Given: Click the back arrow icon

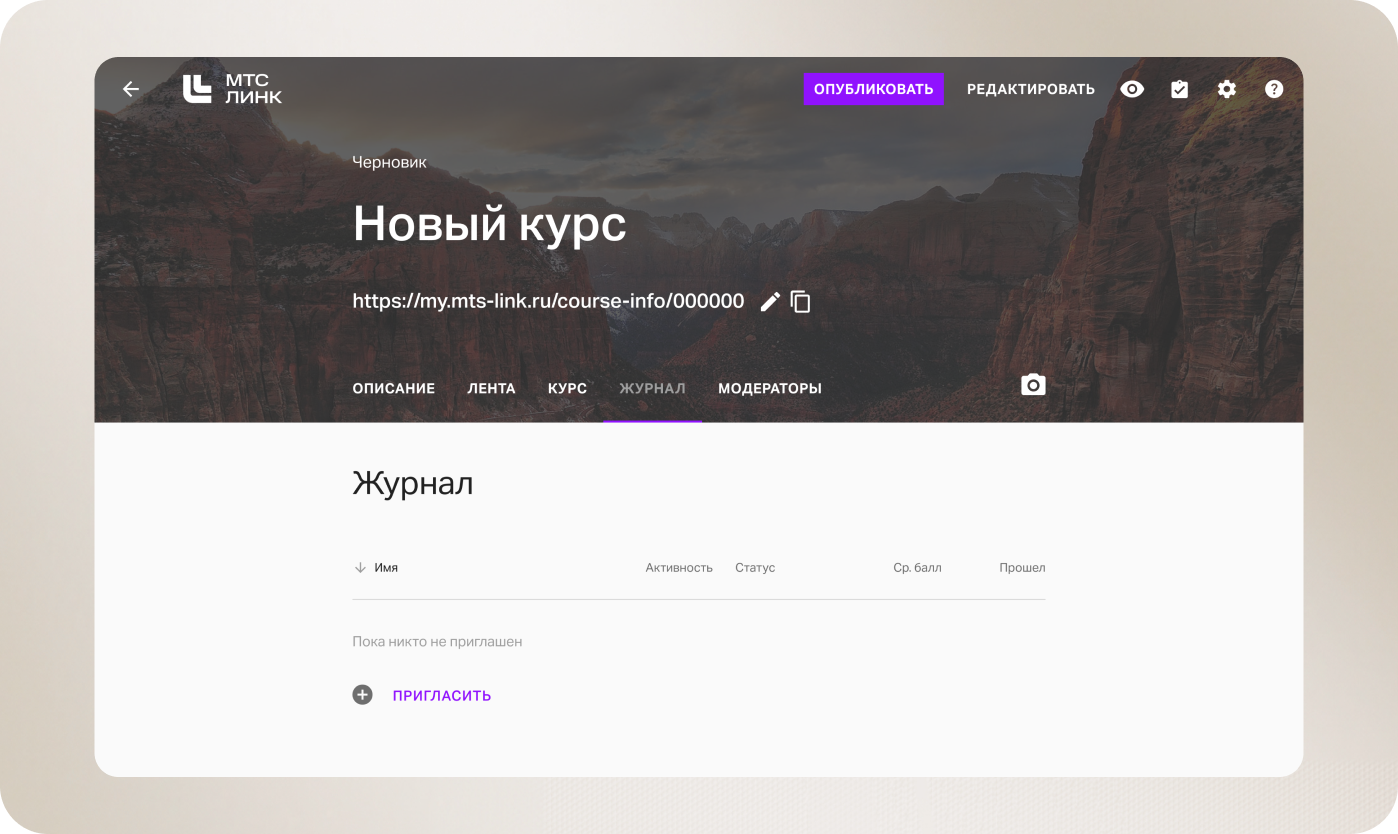Looking at the screenshot, I should (x=131, y=89).
